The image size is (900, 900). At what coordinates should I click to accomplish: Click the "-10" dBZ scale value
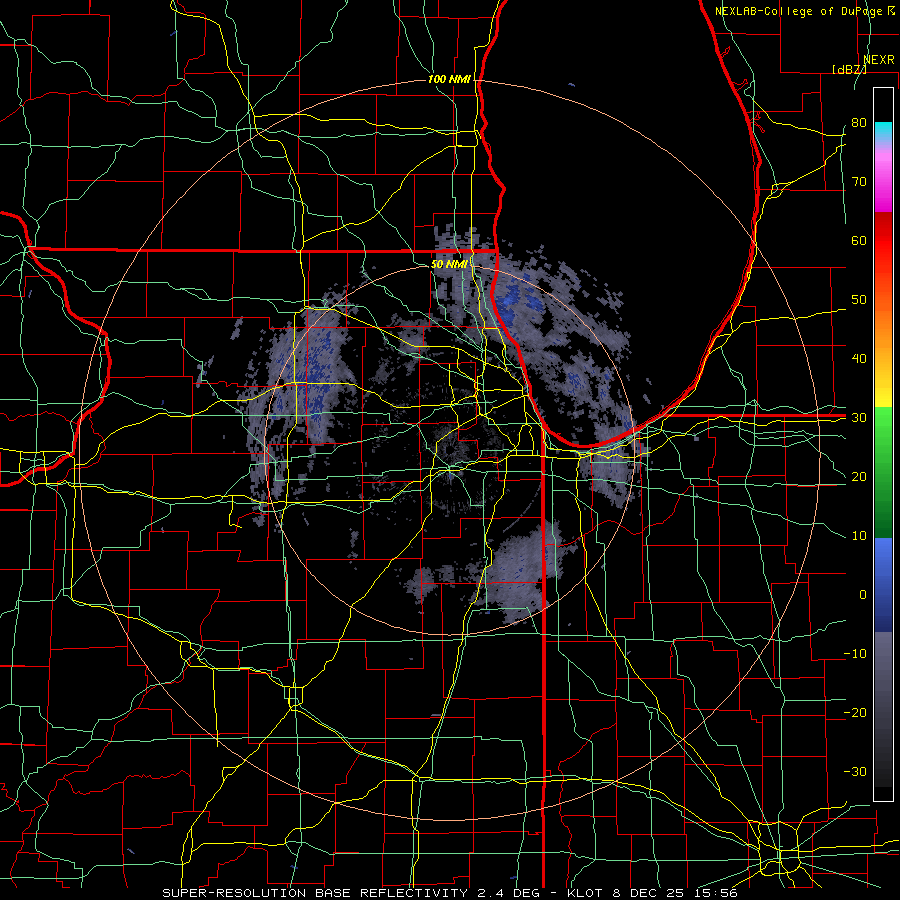tap(855, 654)
